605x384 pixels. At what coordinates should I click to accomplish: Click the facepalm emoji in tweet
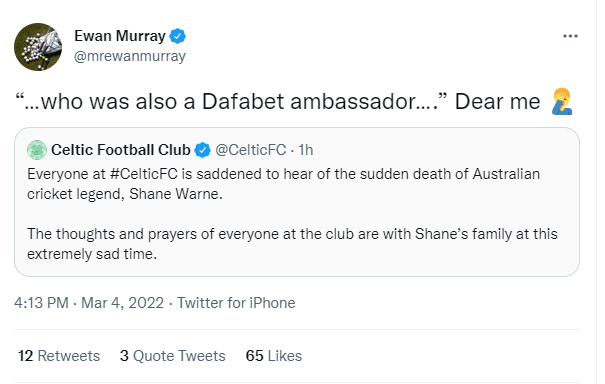tap(562, 101)
